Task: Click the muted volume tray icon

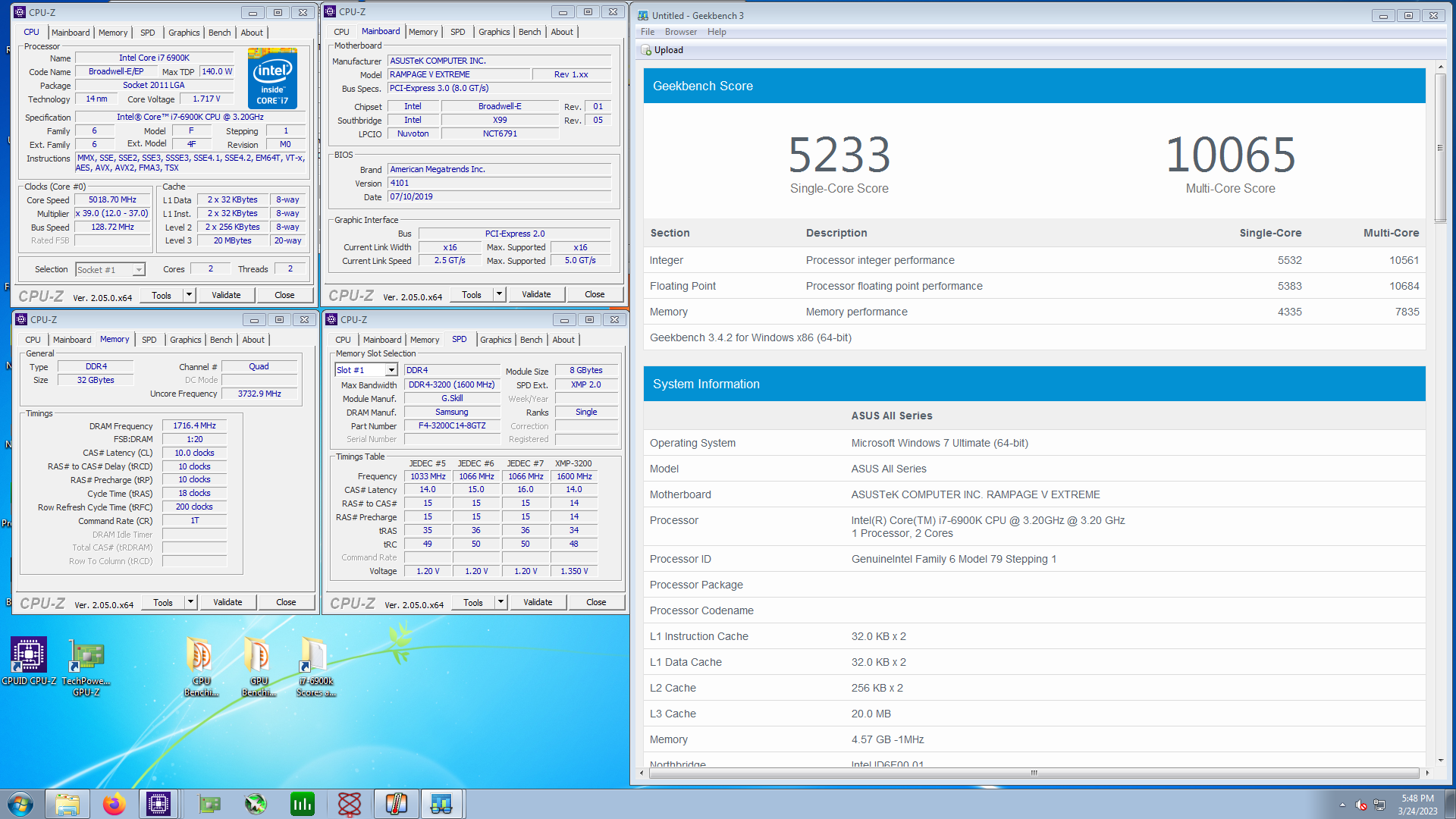Action: [x=1361, y=805]
